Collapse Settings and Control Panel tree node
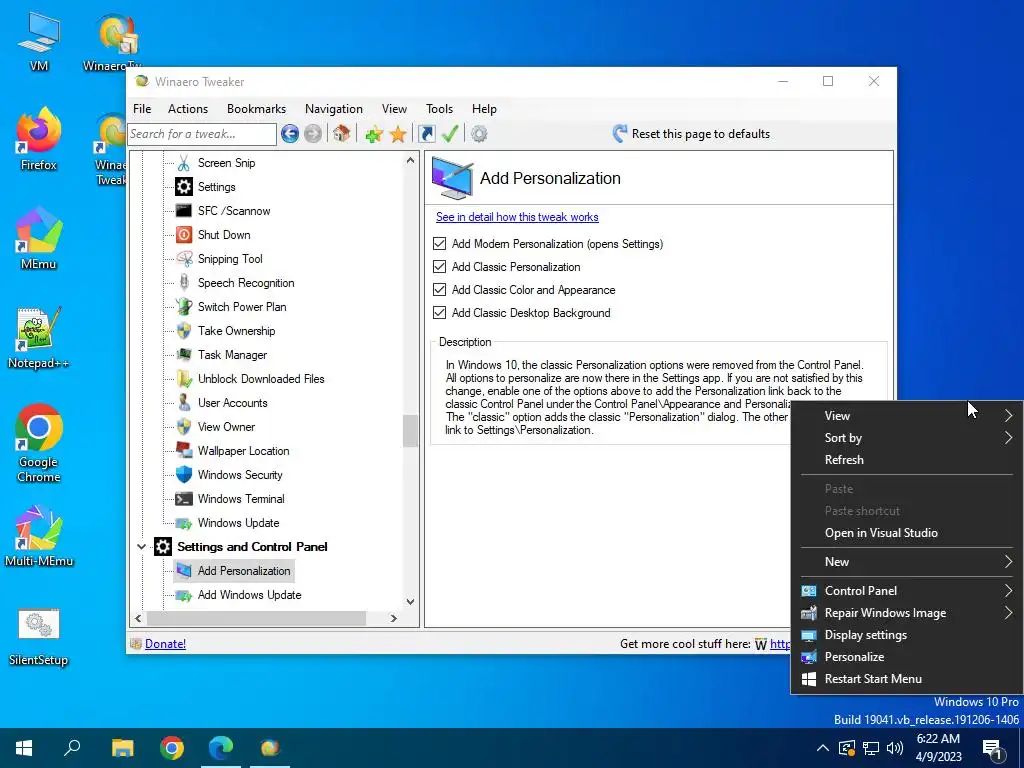 pos(141,547)
